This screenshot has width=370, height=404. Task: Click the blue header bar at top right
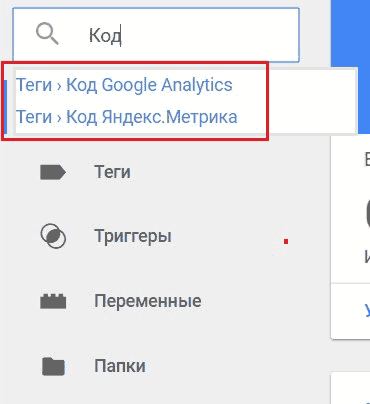tap(350, 33)
